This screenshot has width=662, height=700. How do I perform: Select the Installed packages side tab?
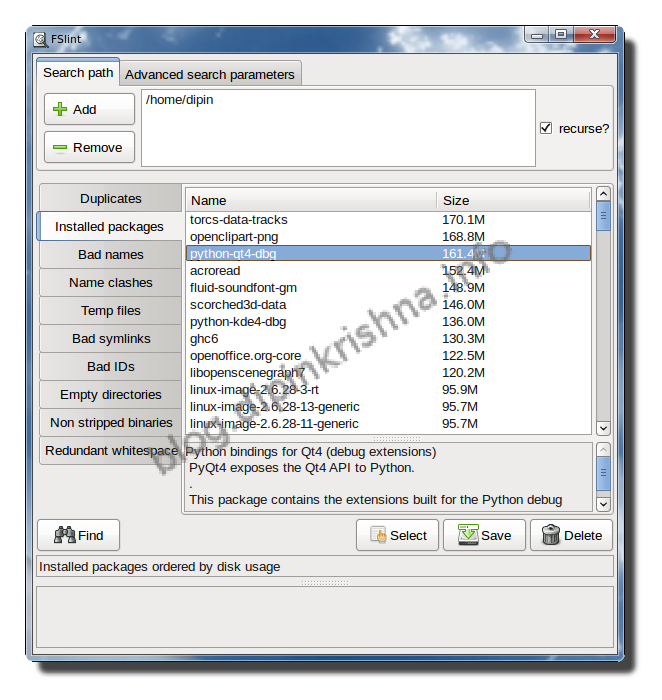[109, 226]
